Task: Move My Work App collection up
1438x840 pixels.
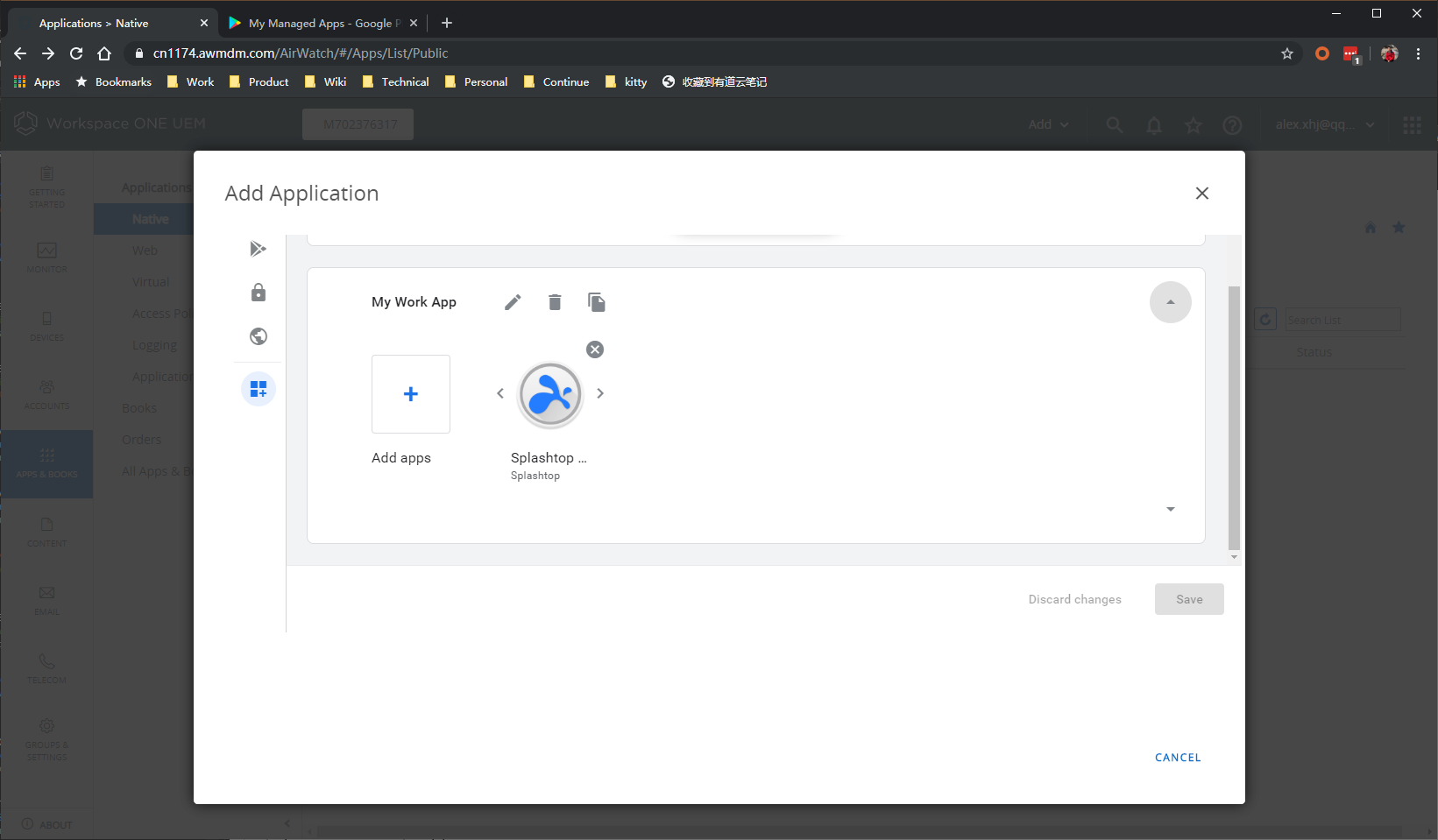Action: [x=1170, y=302]
